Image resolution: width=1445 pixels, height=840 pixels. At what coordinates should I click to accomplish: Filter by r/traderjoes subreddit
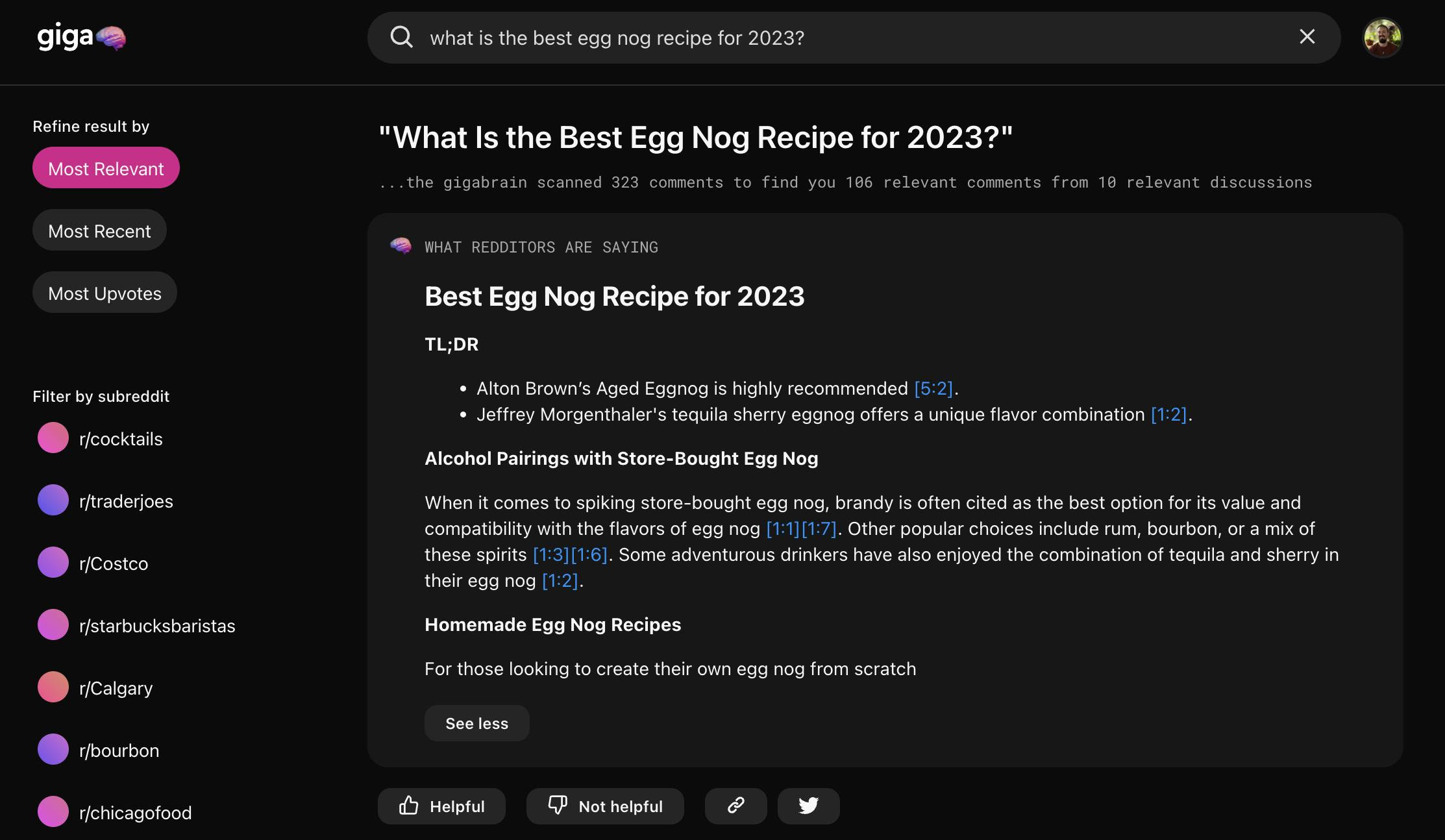click(x=126, y=501)
